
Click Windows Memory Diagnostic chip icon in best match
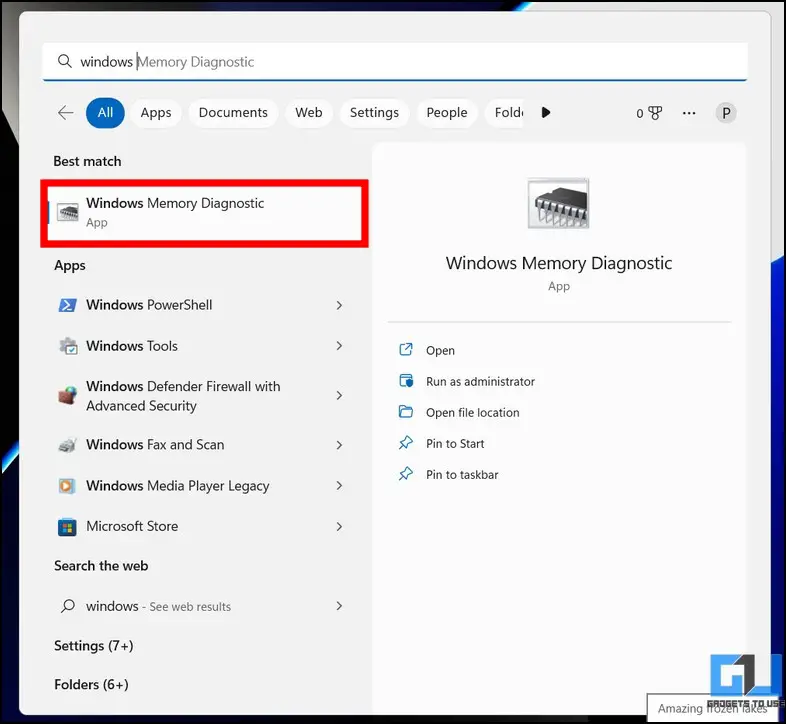[68, 212]
